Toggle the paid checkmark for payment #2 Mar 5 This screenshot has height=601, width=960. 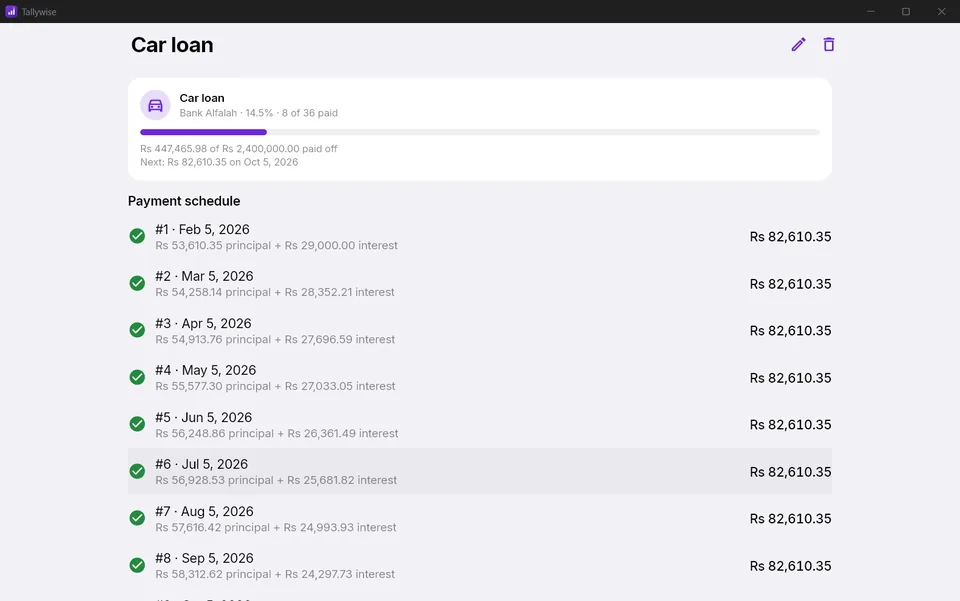(137, 283)
